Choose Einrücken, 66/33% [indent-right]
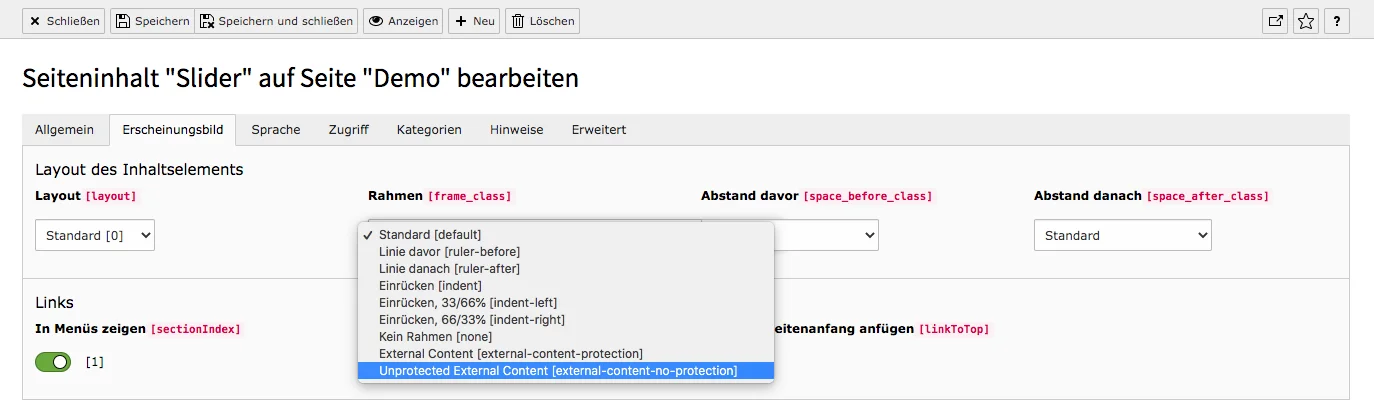Viewport: 1374px width, 406px height. [566, 319]
